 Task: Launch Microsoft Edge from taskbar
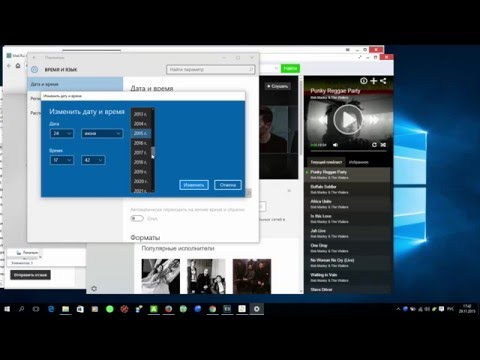pos(51,309)
